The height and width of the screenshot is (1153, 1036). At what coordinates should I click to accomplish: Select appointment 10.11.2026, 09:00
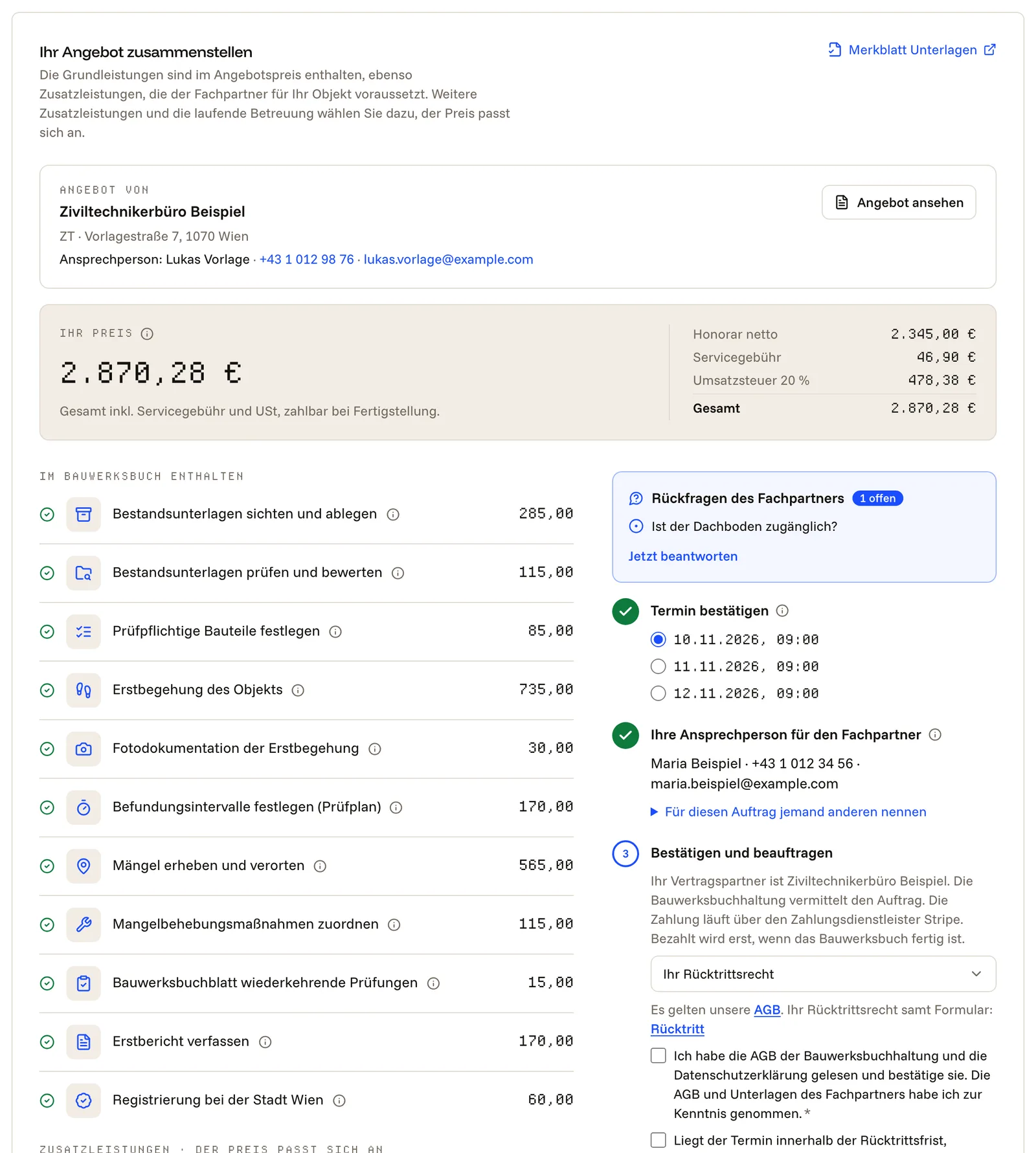(x=658, y=640)
